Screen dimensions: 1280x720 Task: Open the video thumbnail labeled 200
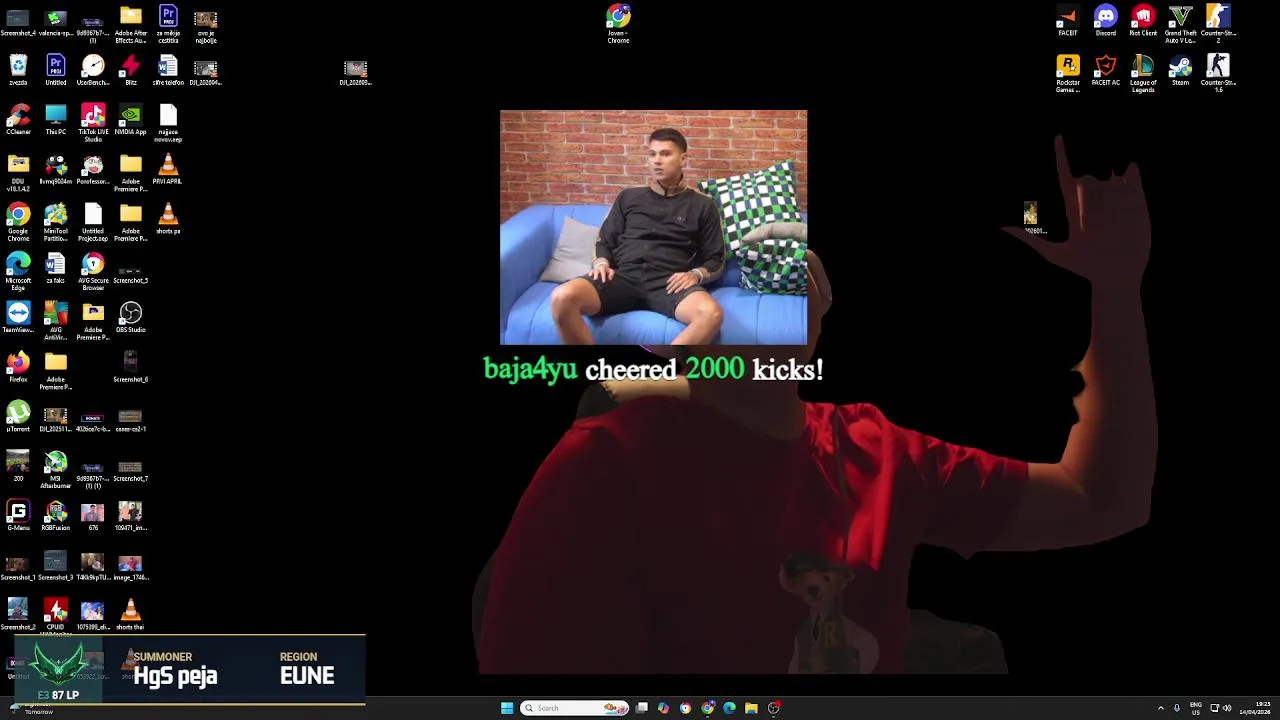pyautogui.click(x=18, y=466)
